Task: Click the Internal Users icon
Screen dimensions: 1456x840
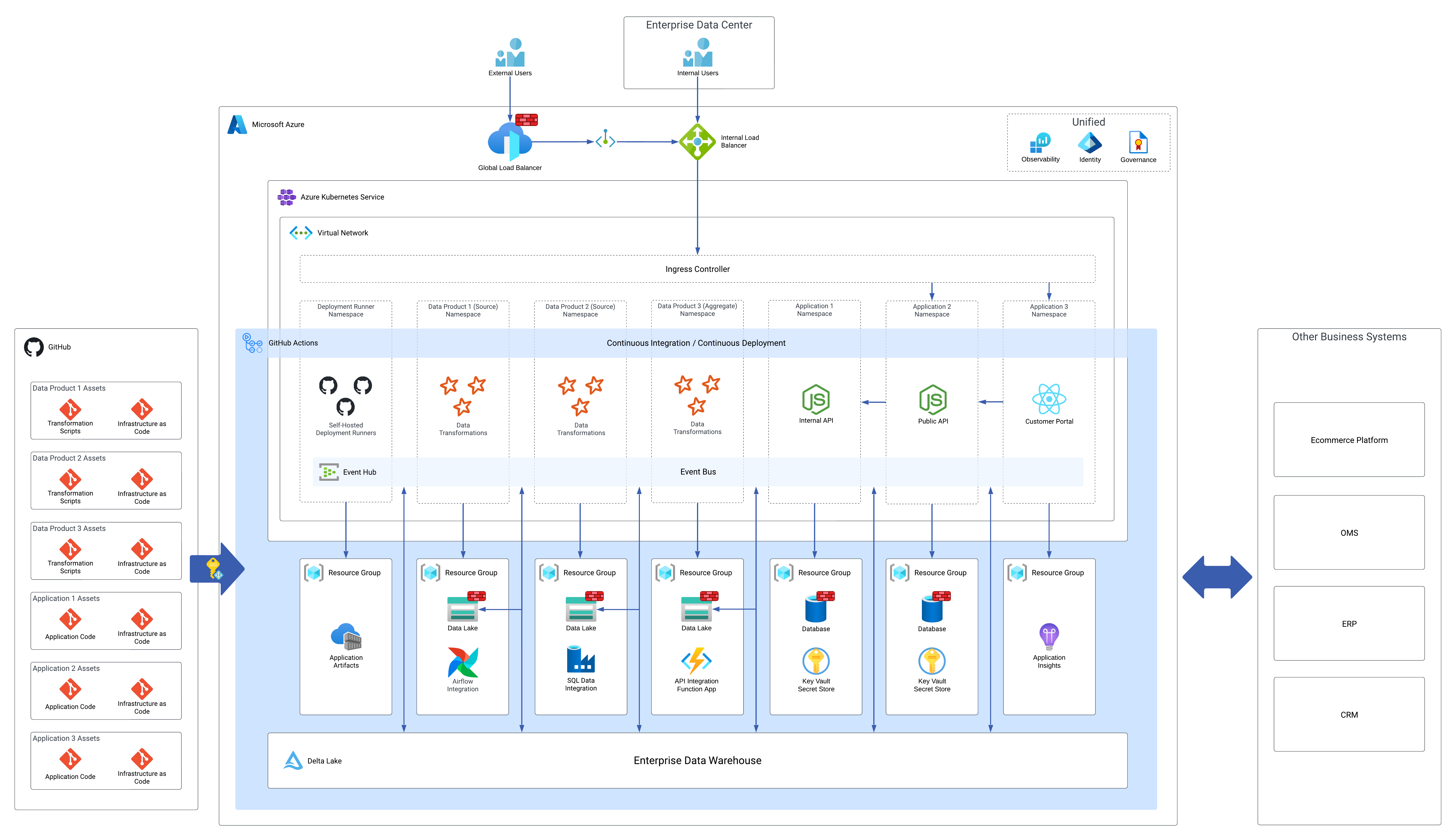Action: [x=698, y=52]
